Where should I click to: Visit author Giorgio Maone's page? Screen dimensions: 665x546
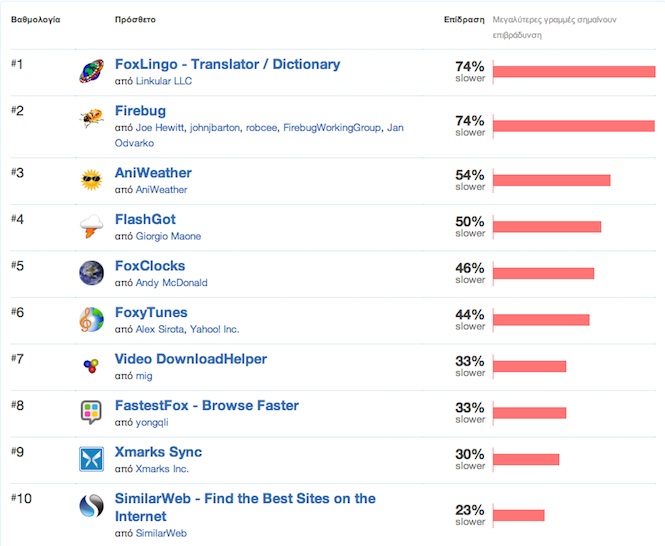click(168, 236)
